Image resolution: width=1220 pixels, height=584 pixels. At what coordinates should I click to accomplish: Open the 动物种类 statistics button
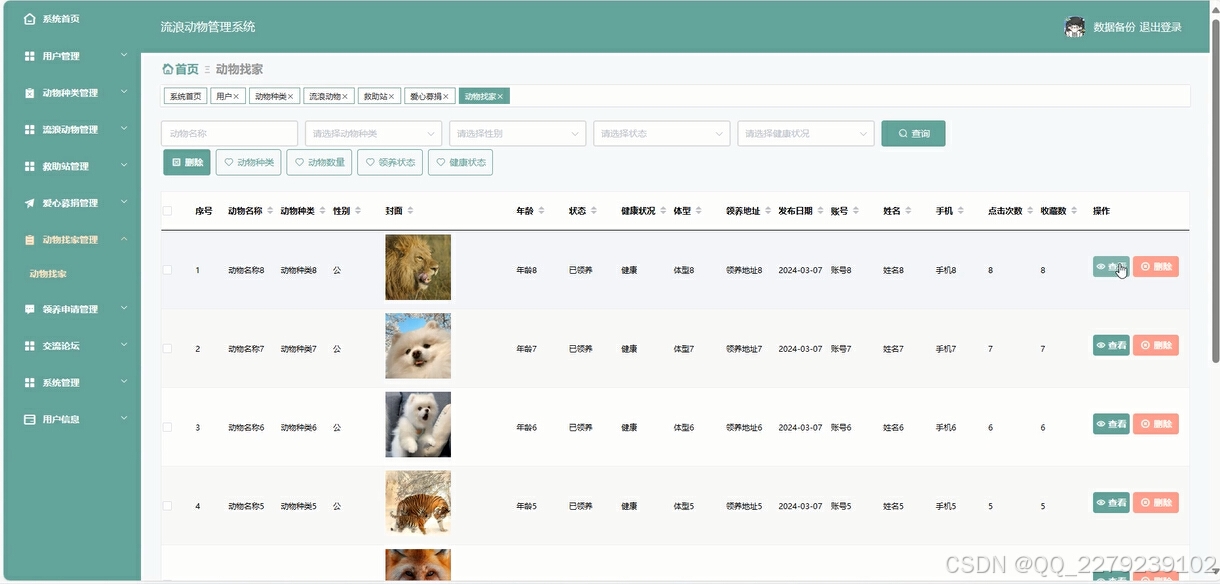coord(249,162)
